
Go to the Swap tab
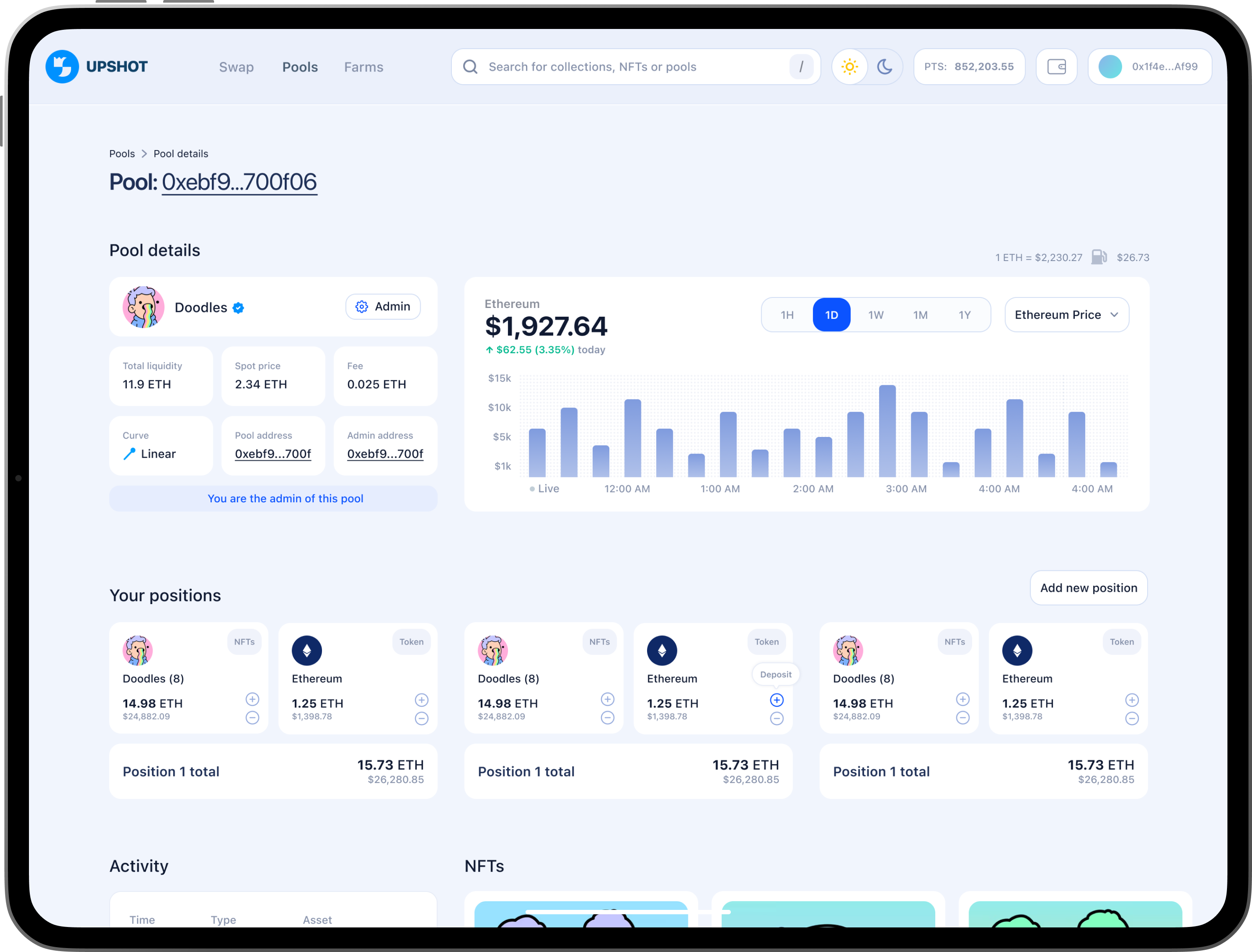tap(236, 67)
